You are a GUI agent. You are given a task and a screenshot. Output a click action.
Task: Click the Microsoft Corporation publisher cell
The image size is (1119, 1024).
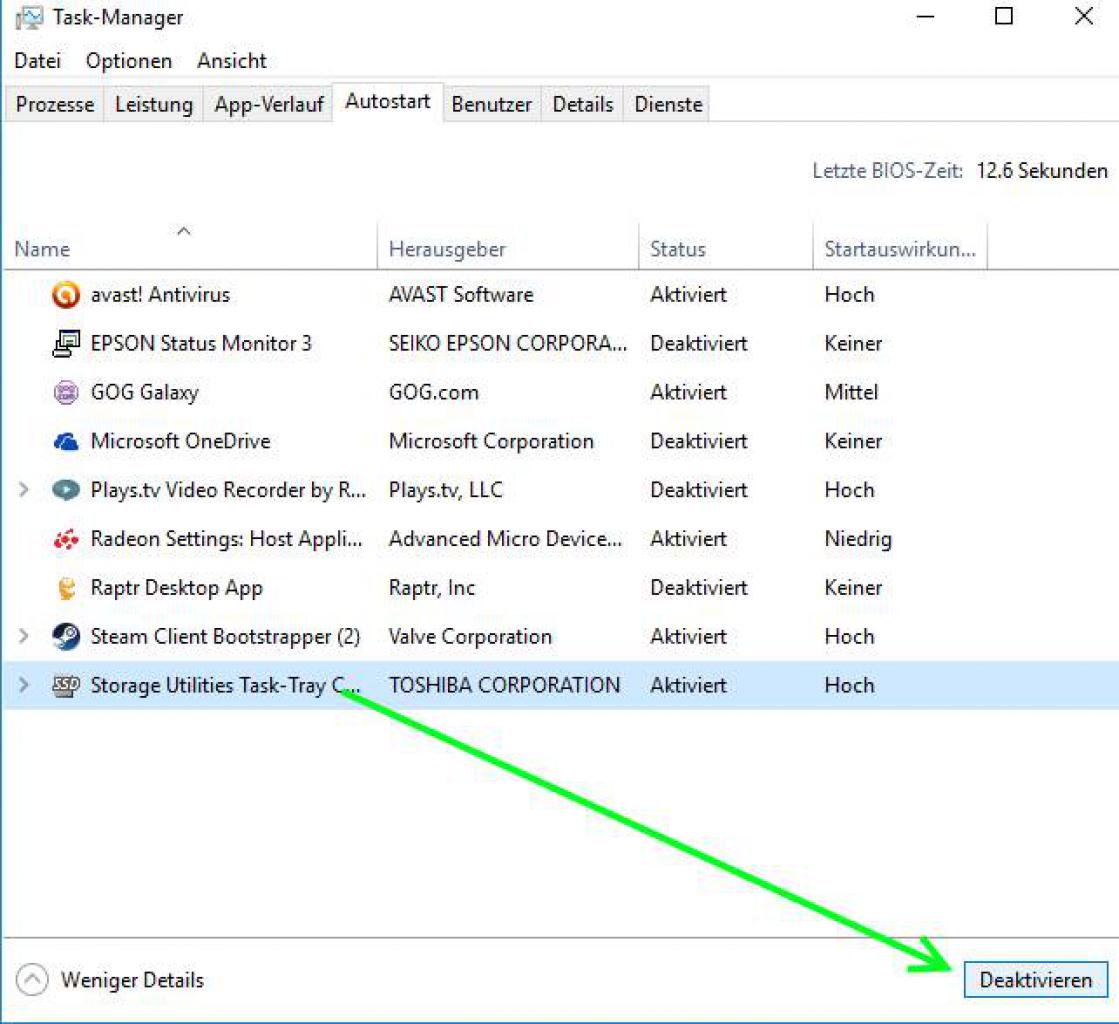click(491, 441)
